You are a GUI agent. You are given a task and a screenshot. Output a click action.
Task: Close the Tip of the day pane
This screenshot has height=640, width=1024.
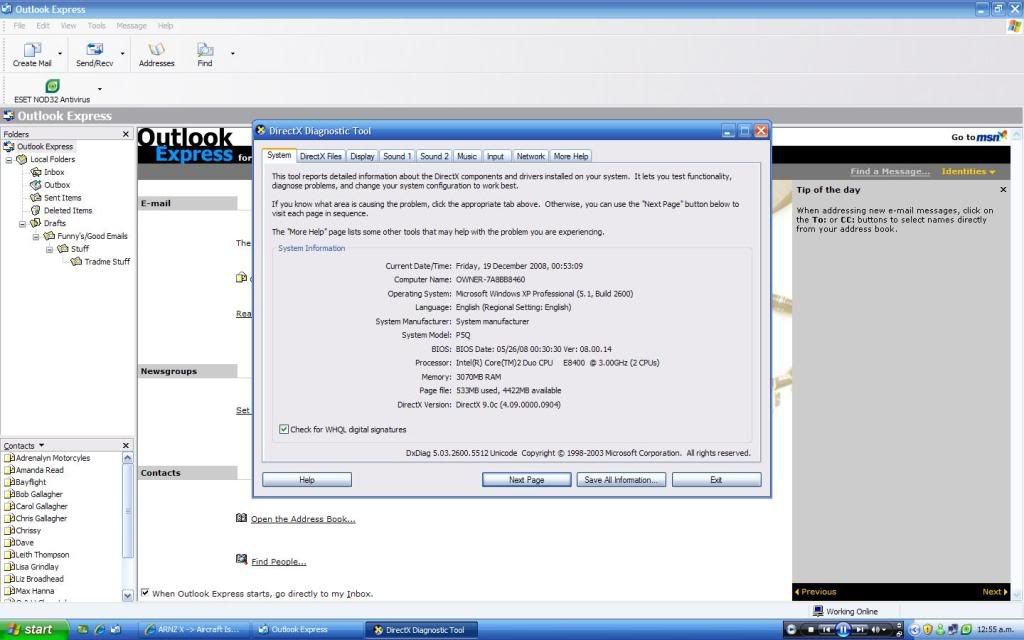pos(1003,190)
